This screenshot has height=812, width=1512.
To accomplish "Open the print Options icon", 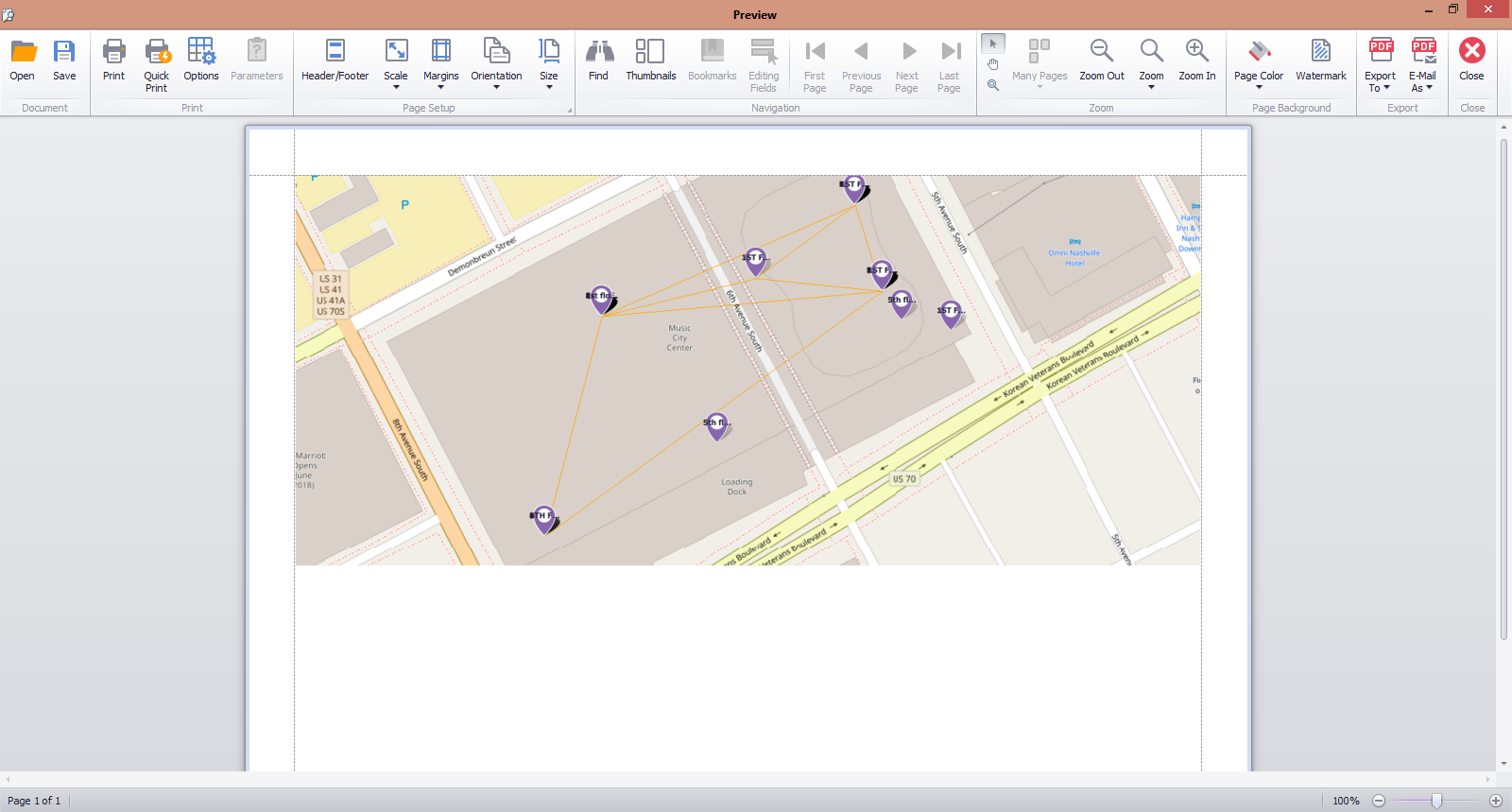I will (201, 53).
